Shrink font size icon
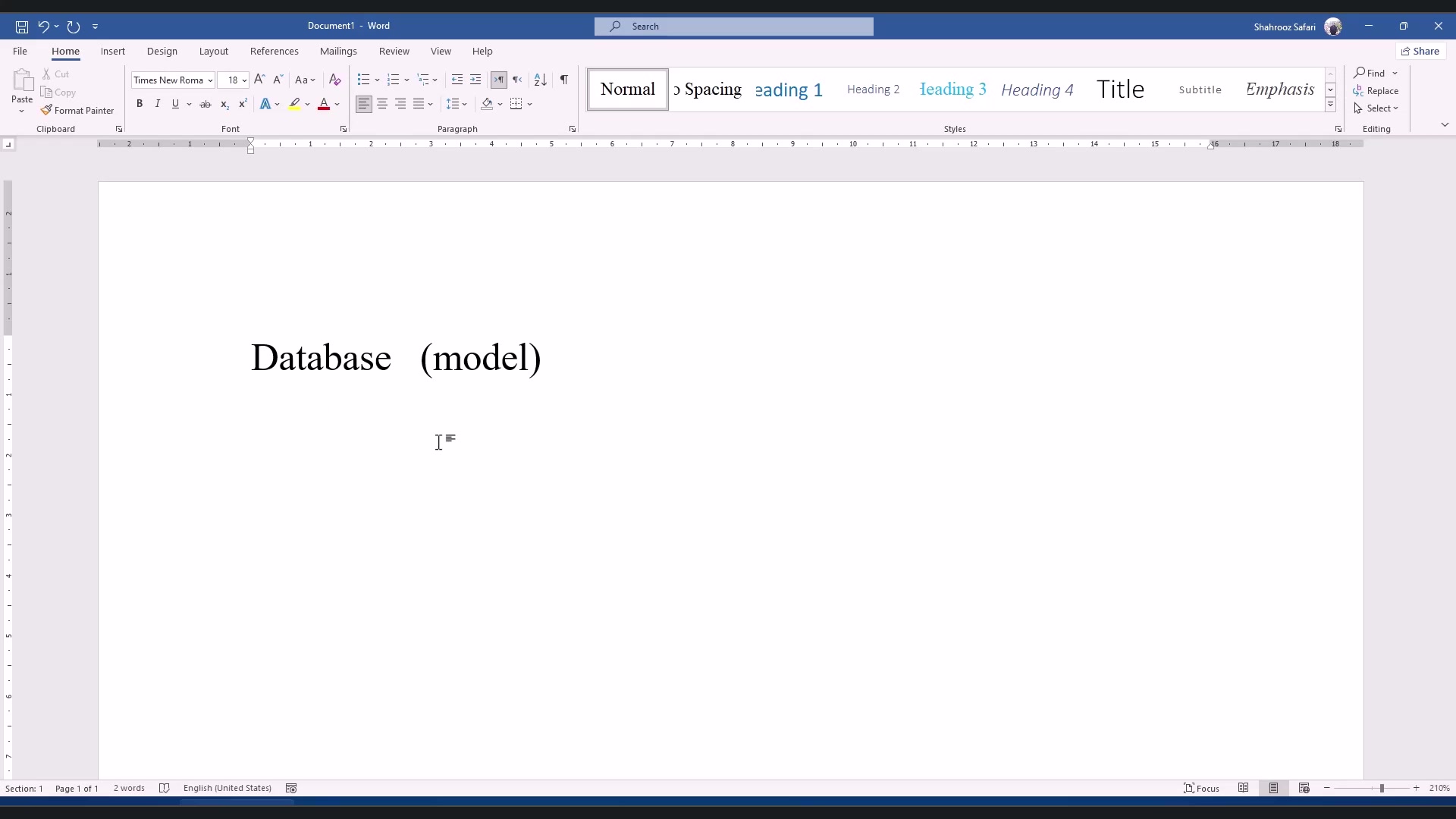1456x819 pixels. [x=278, y=80]
